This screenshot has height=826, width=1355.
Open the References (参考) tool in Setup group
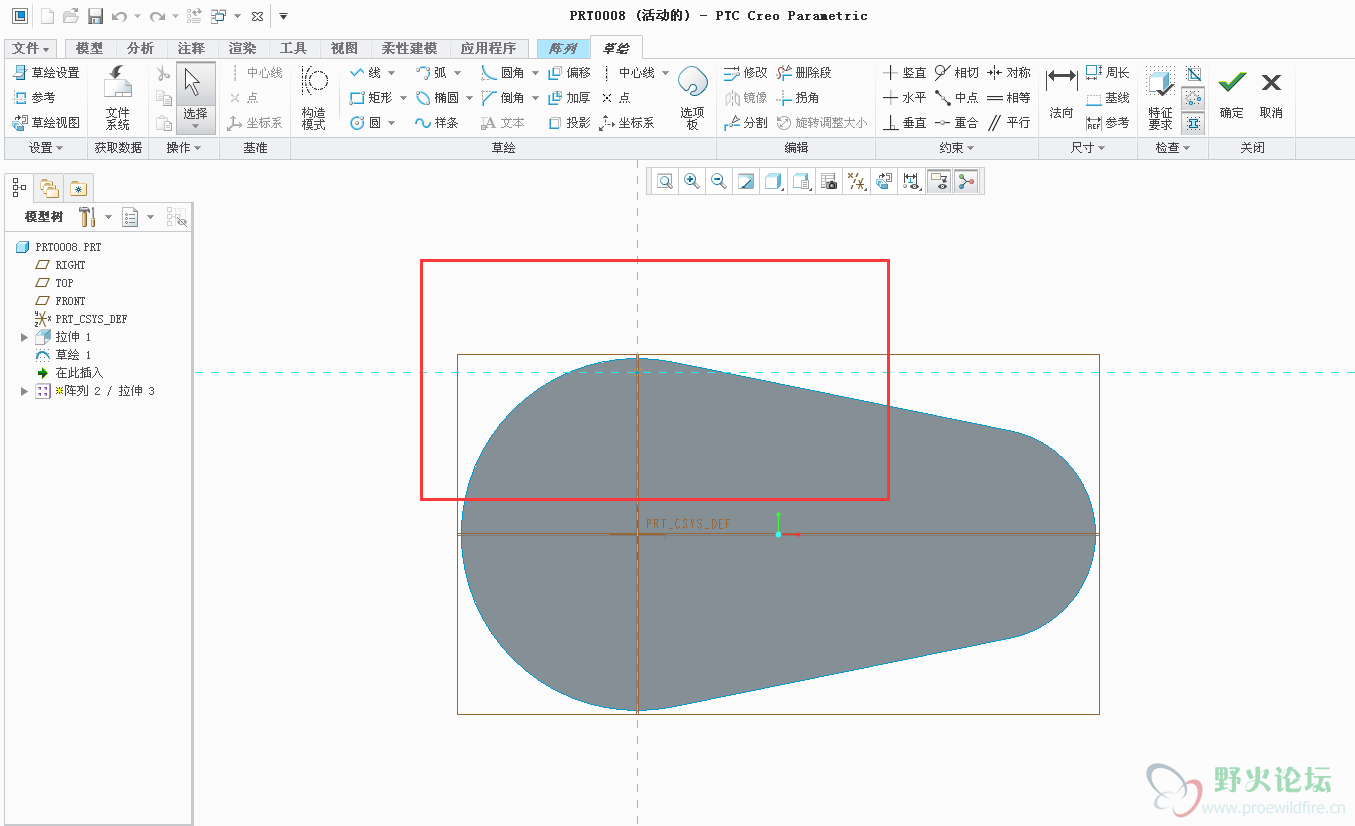(34, 98)
